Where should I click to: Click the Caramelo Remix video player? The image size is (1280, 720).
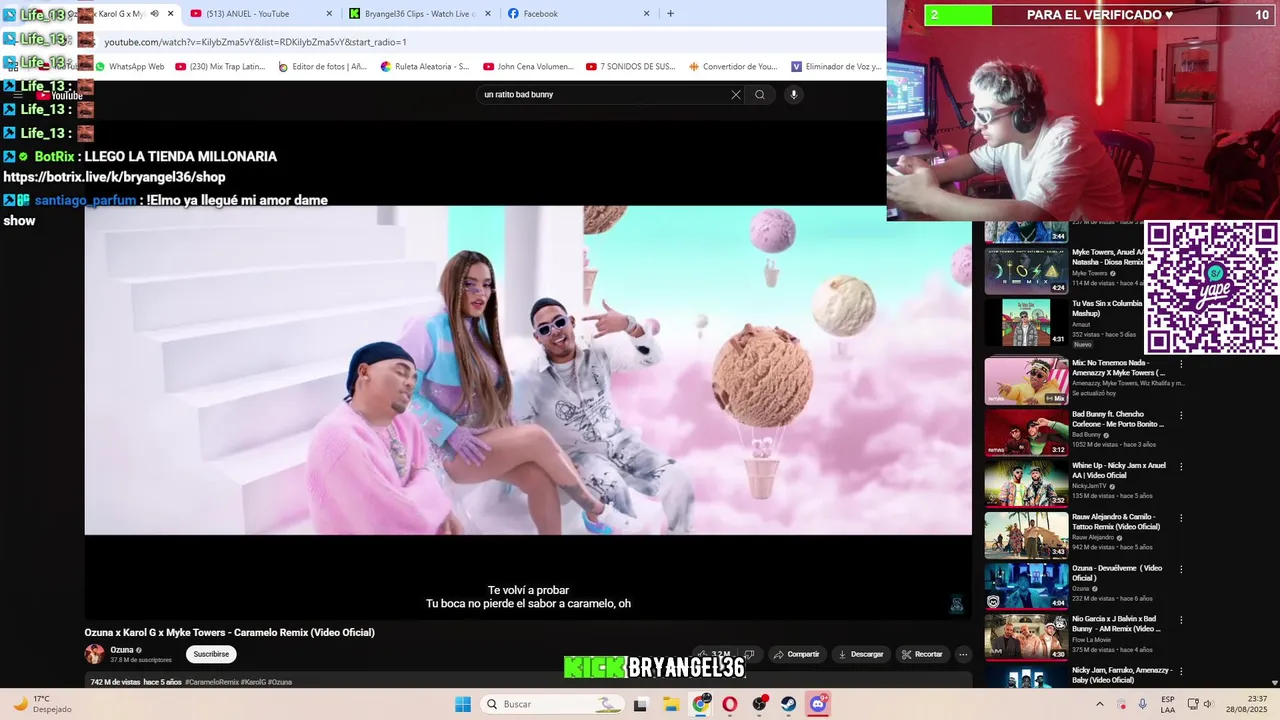point(528,370)
